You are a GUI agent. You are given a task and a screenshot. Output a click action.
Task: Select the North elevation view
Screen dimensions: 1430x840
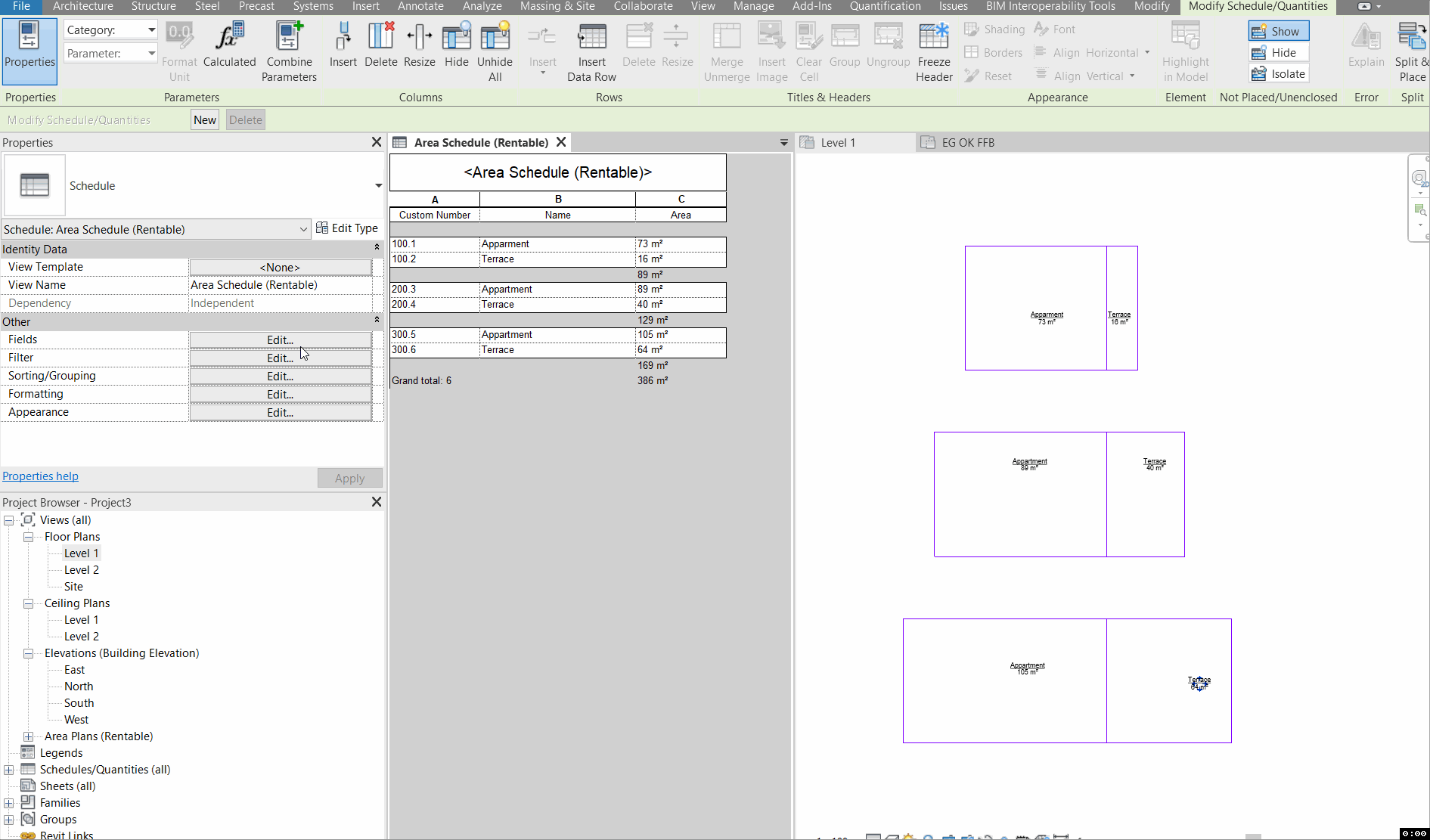79,687
